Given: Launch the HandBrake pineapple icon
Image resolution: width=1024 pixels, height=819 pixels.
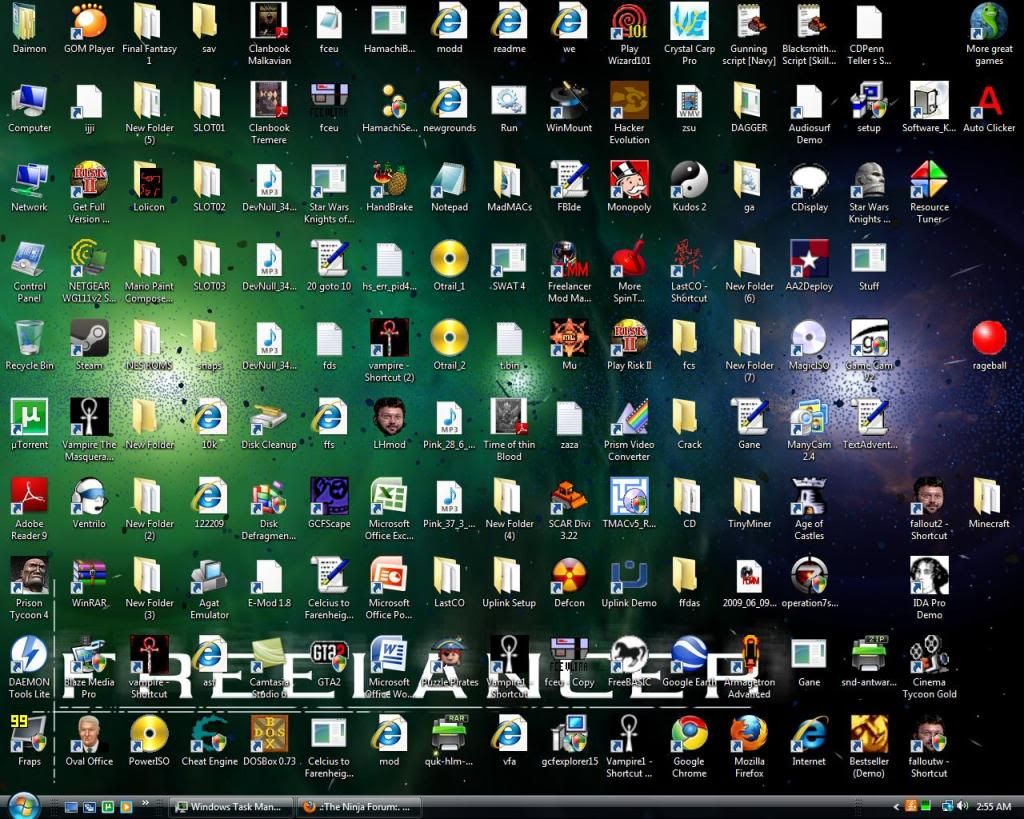Looking at the screenshot, I should pos(389,180).
